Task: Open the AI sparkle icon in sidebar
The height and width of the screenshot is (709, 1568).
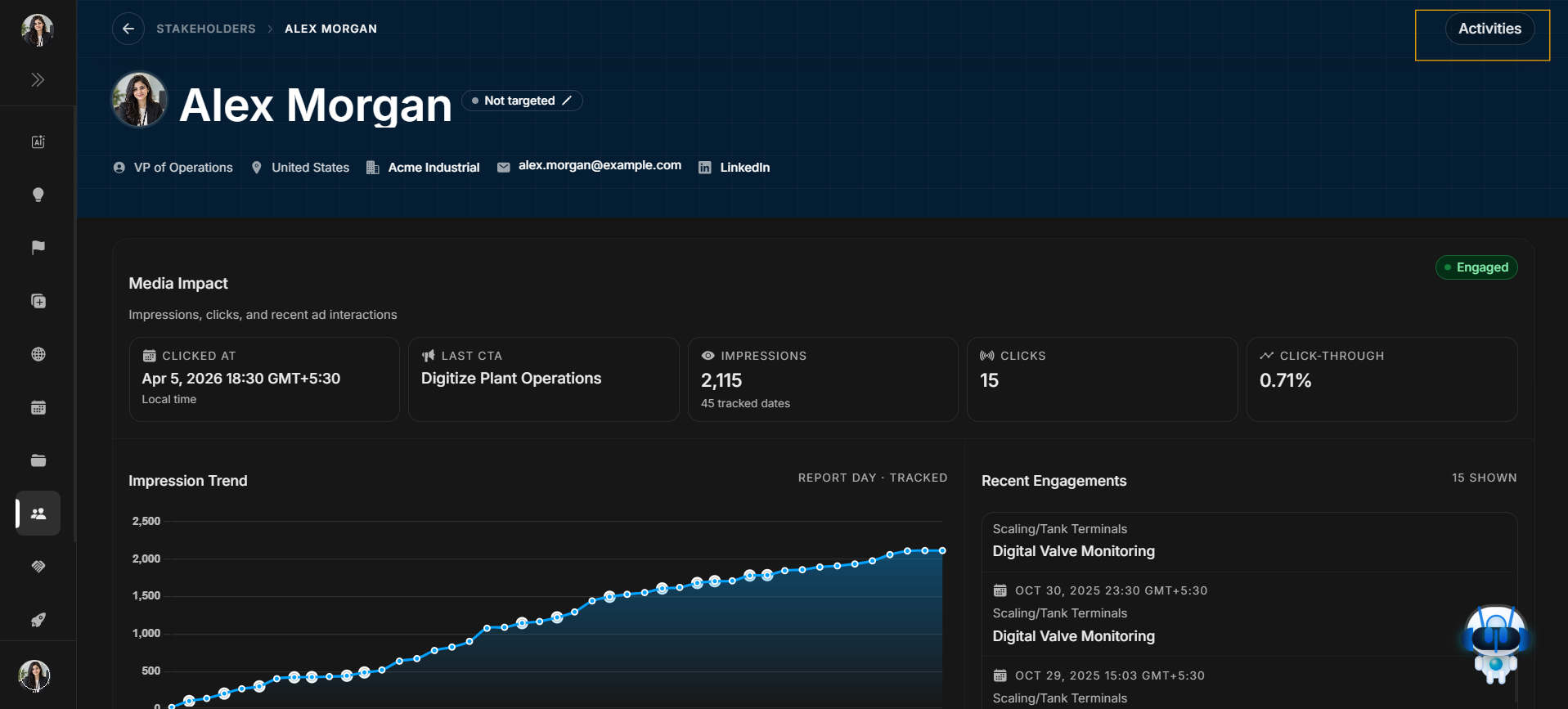Action: coord(38,141)
